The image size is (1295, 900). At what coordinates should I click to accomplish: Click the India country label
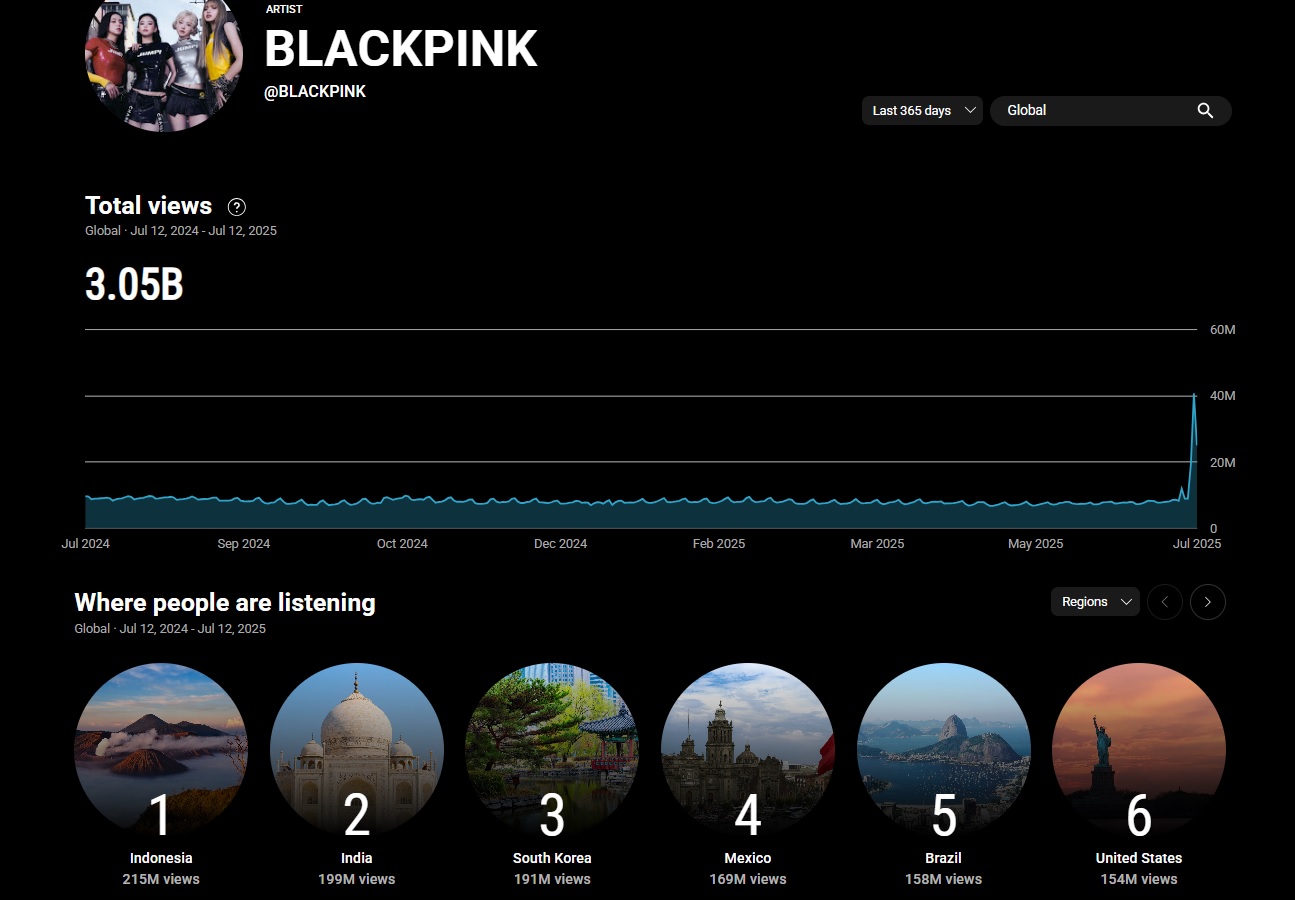click(x=357, y=858)
